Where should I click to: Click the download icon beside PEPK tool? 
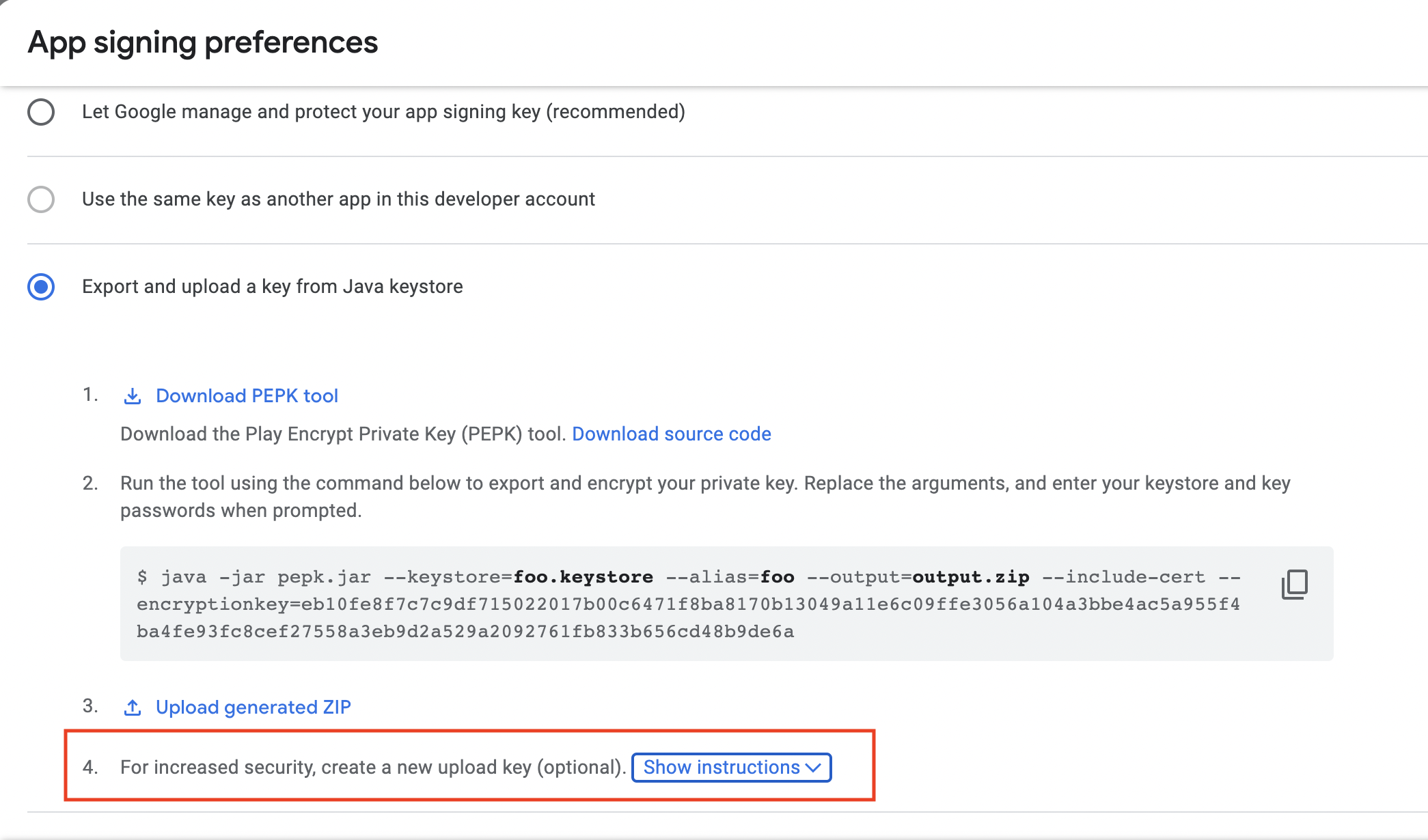(133, 396)
